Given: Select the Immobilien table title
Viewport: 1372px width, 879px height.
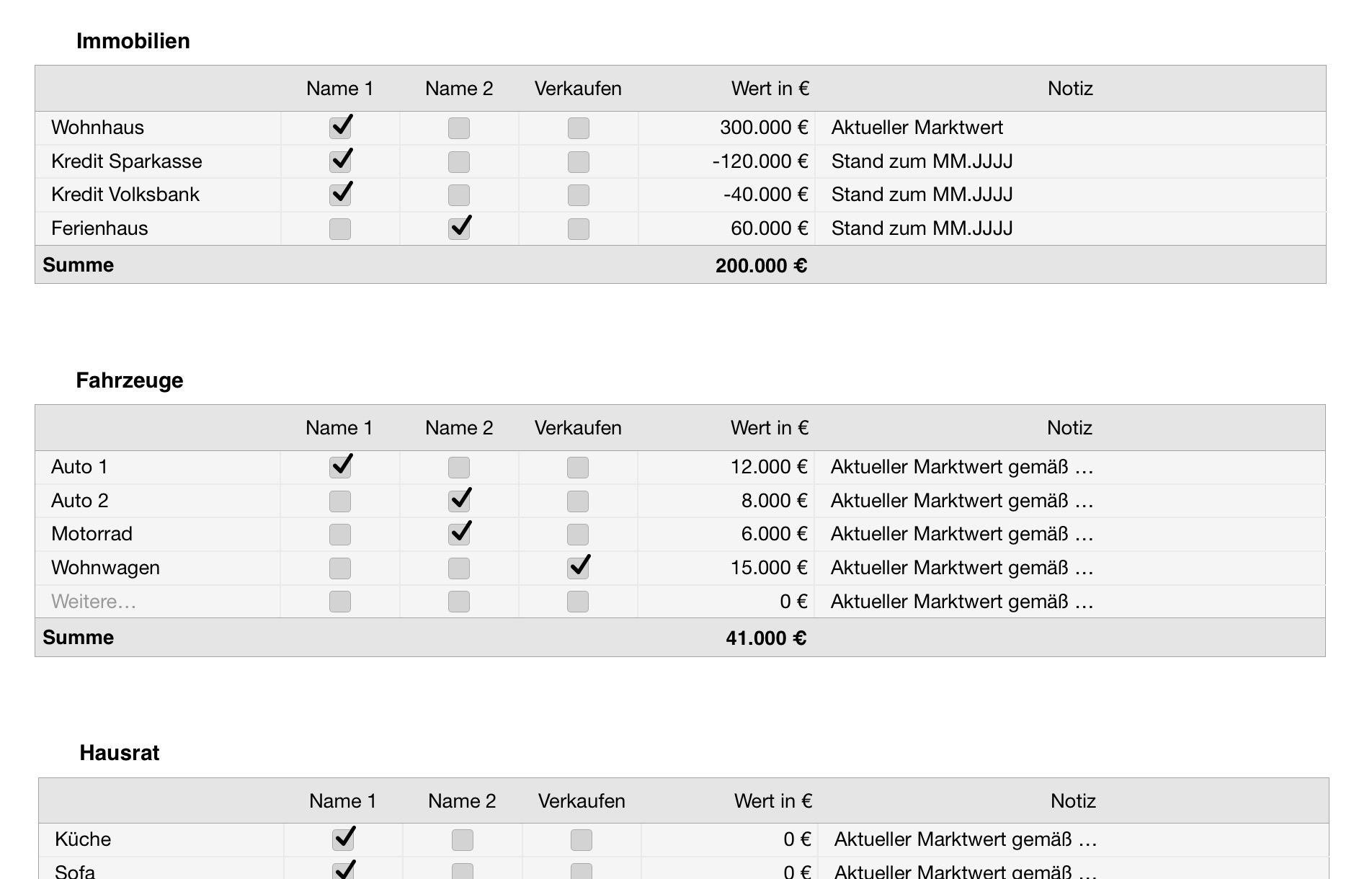Looking at the screenshot, I should [133, 41].
